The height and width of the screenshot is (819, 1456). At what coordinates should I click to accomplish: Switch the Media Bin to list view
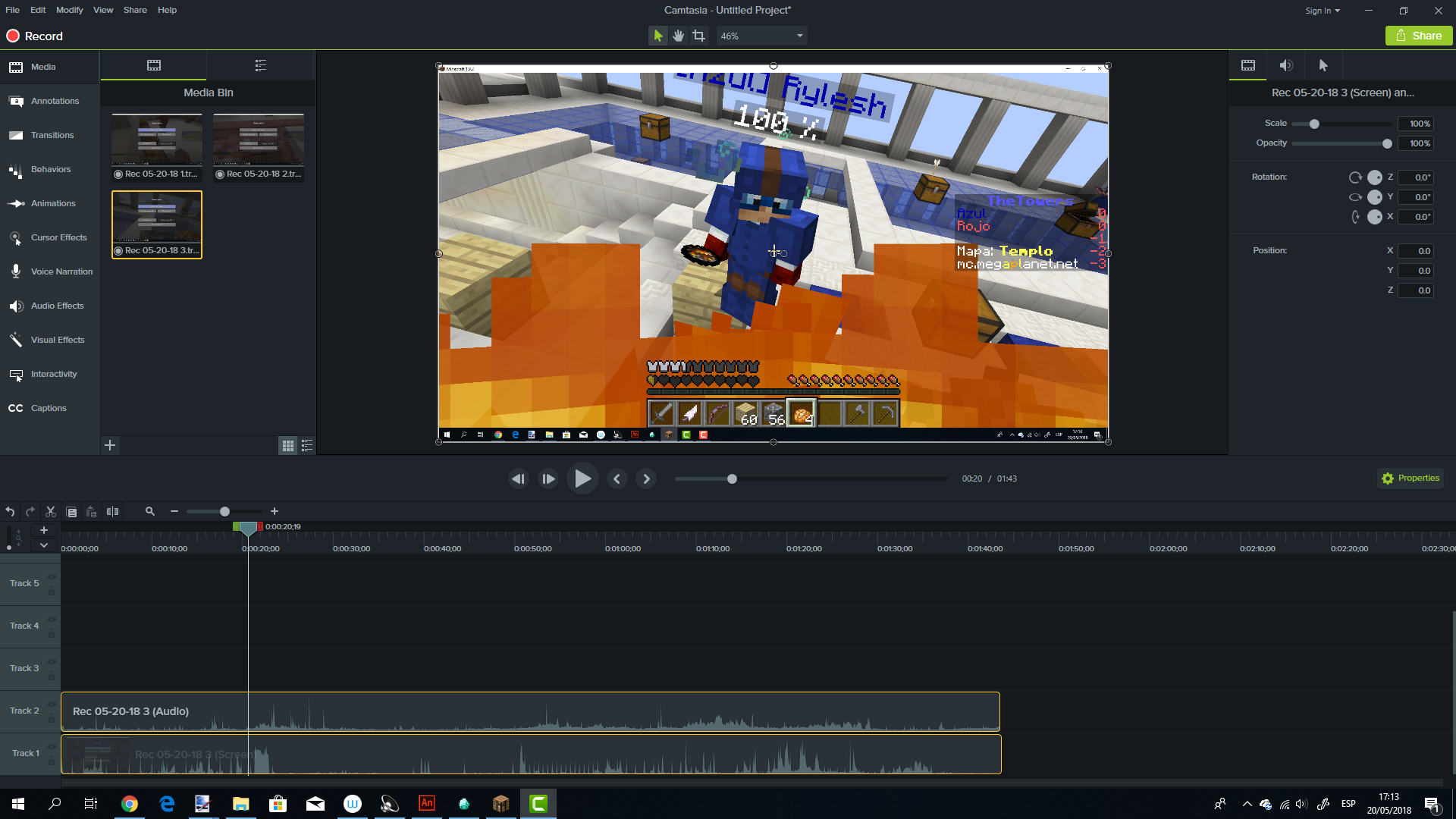click(307, 446)
